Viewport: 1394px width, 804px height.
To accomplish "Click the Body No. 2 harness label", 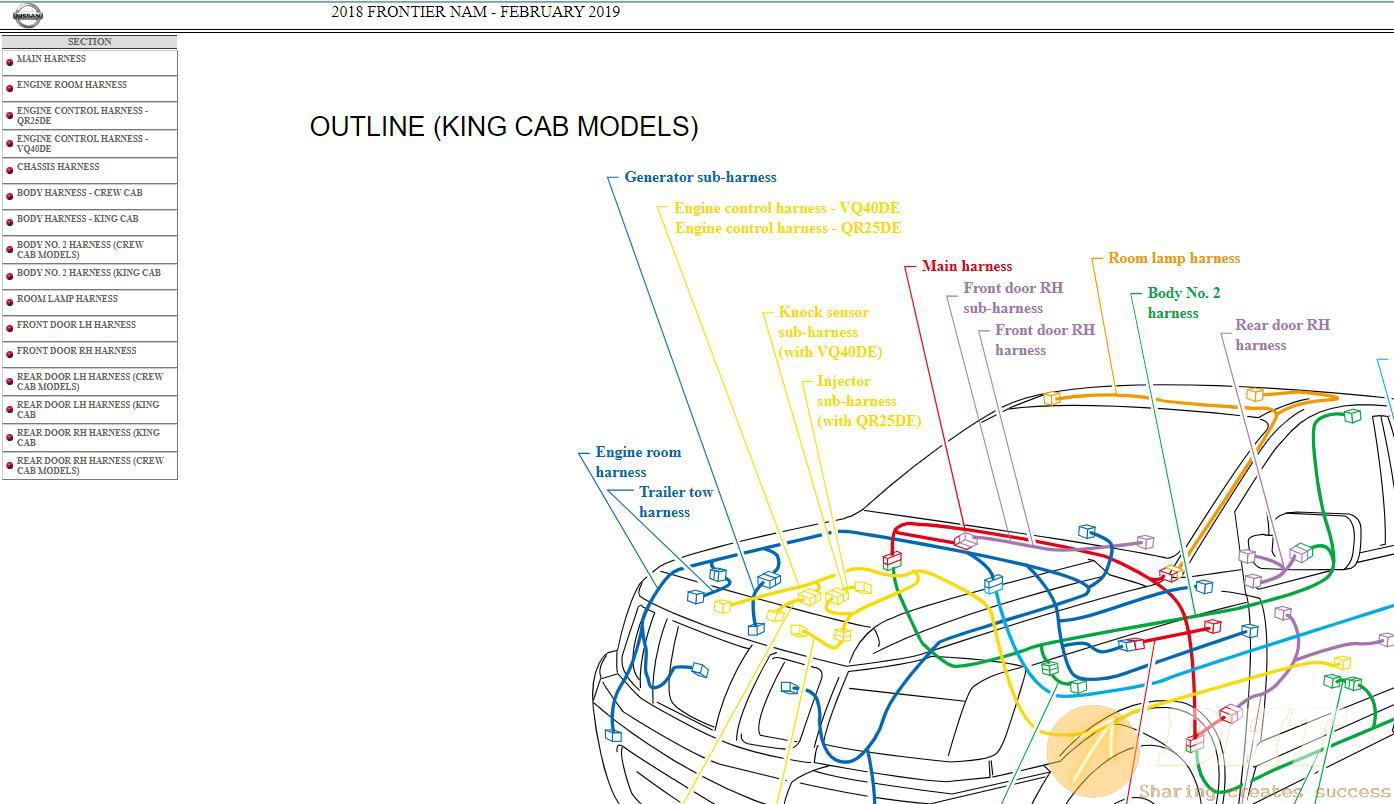I will [x=1184, y=303].
